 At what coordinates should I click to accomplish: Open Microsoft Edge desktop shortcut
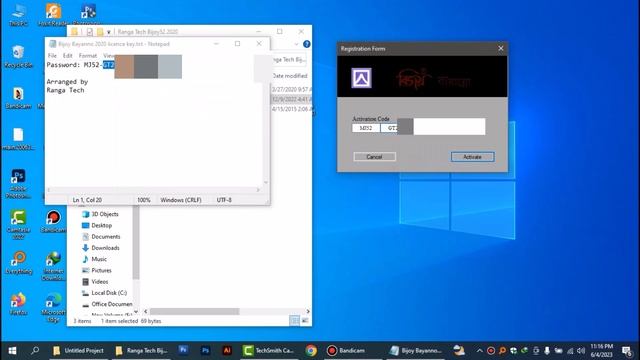point(53,308)
